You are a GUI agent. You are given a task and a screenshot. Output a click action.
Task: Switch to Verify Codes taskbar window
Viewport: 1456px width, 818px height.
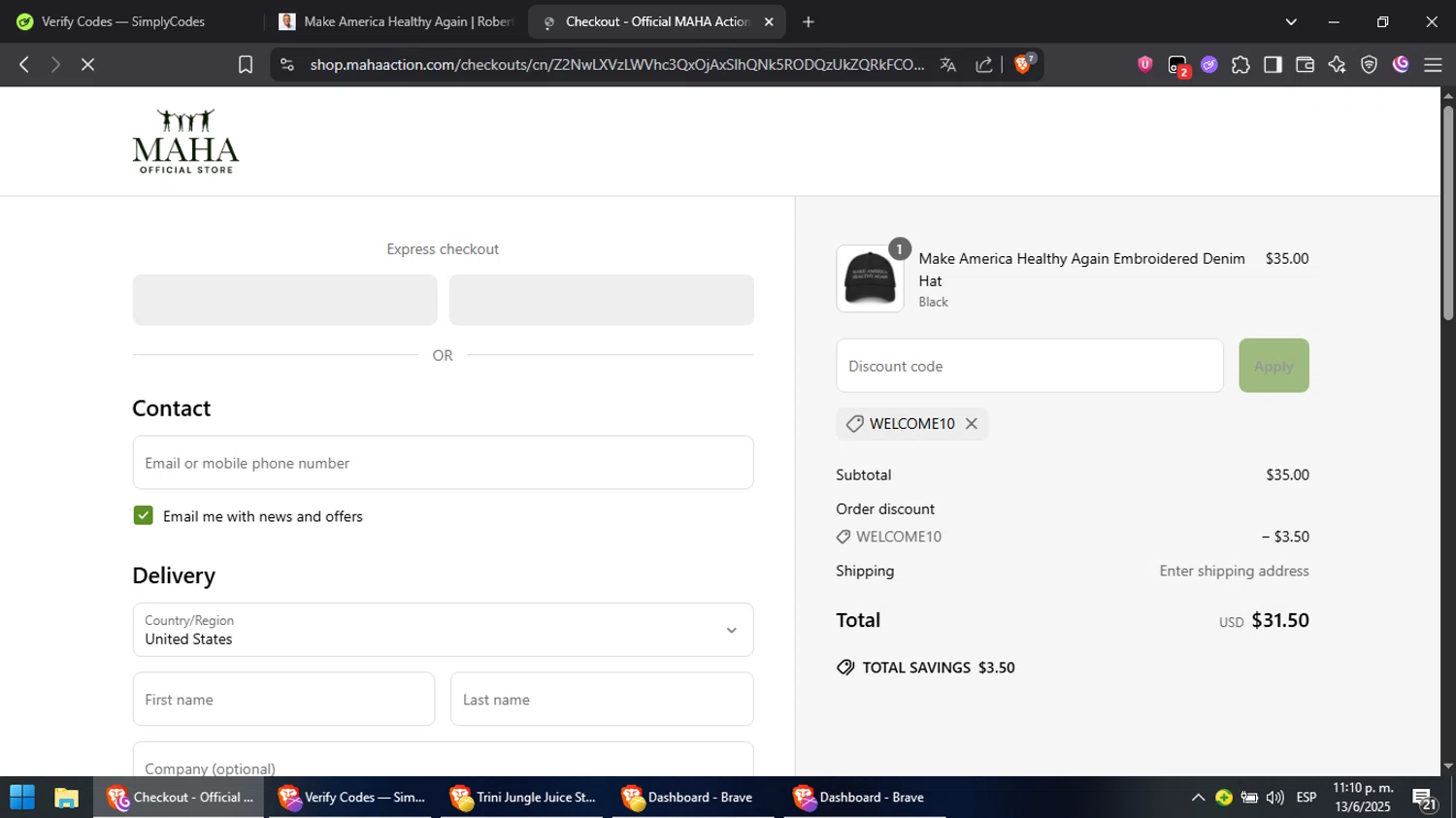(350, 798)
